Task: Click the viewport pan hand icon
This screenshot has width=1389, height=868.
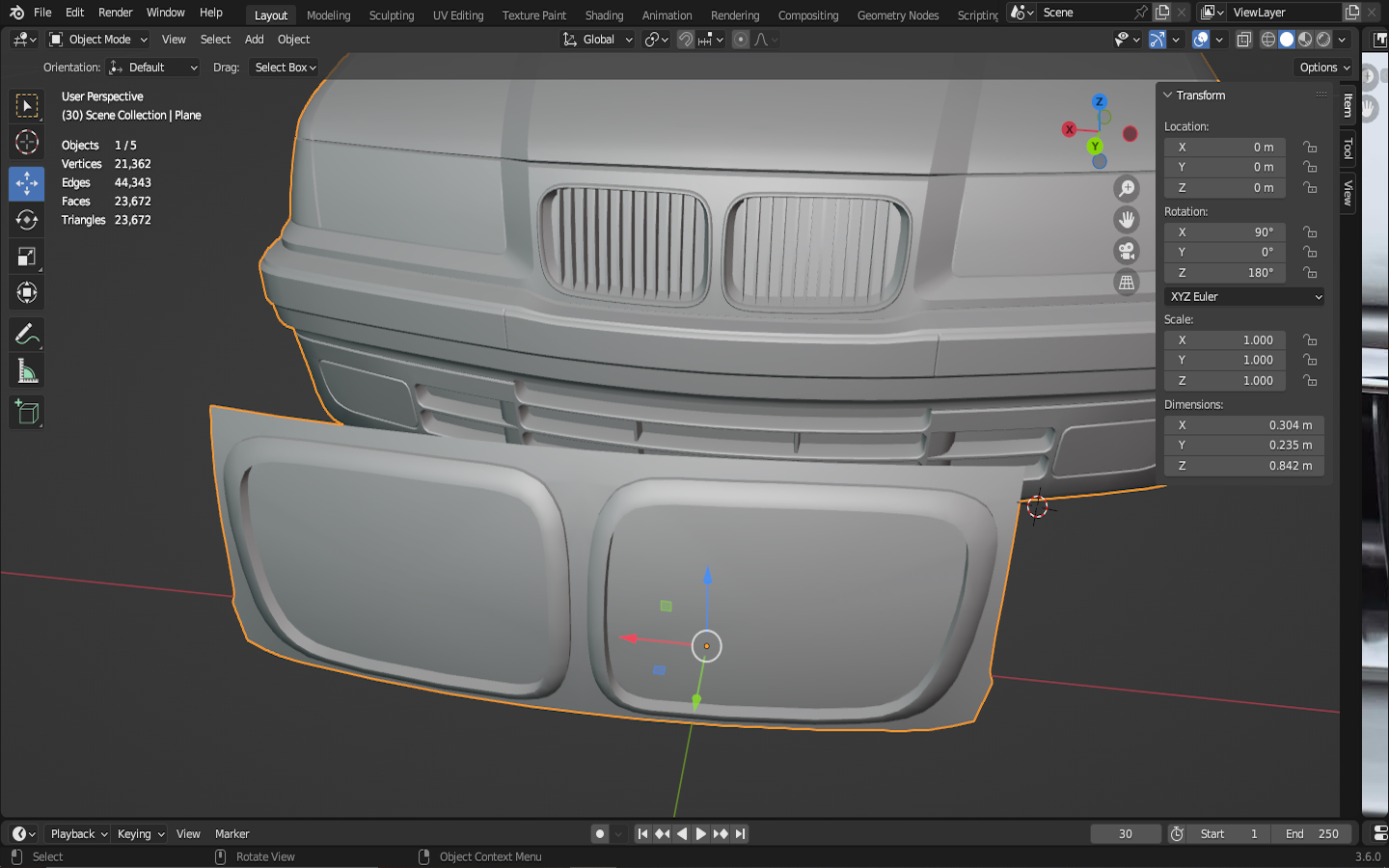Action: 1127,220
